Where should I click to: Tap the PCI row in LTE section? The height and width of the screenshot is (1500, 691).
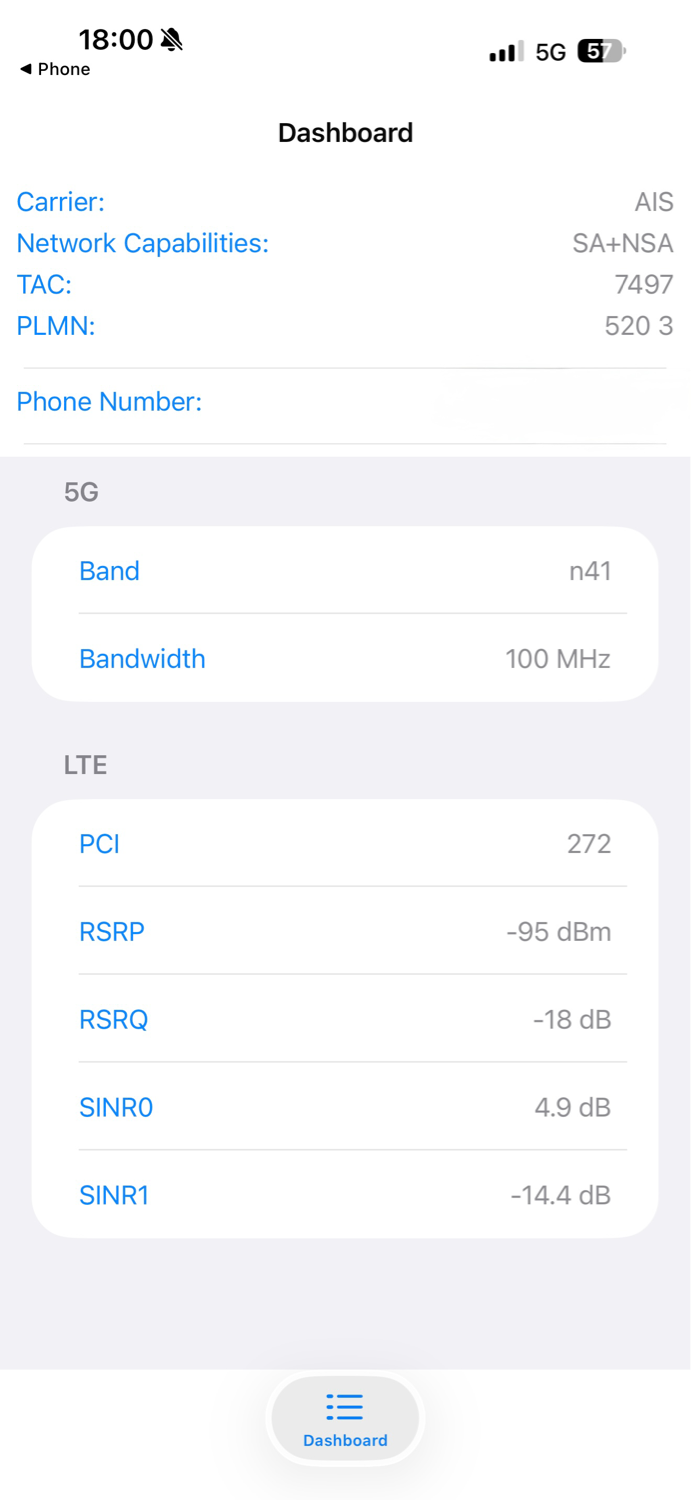point(345,844)
